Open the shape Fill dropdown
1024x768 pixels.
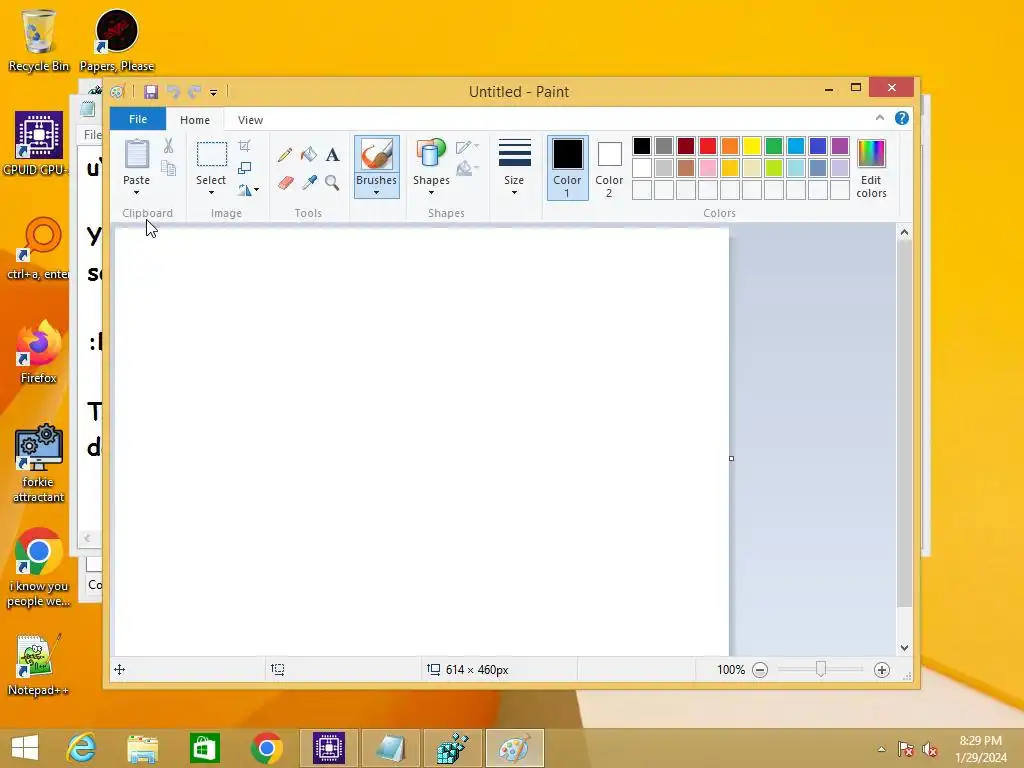pos(468,169)
